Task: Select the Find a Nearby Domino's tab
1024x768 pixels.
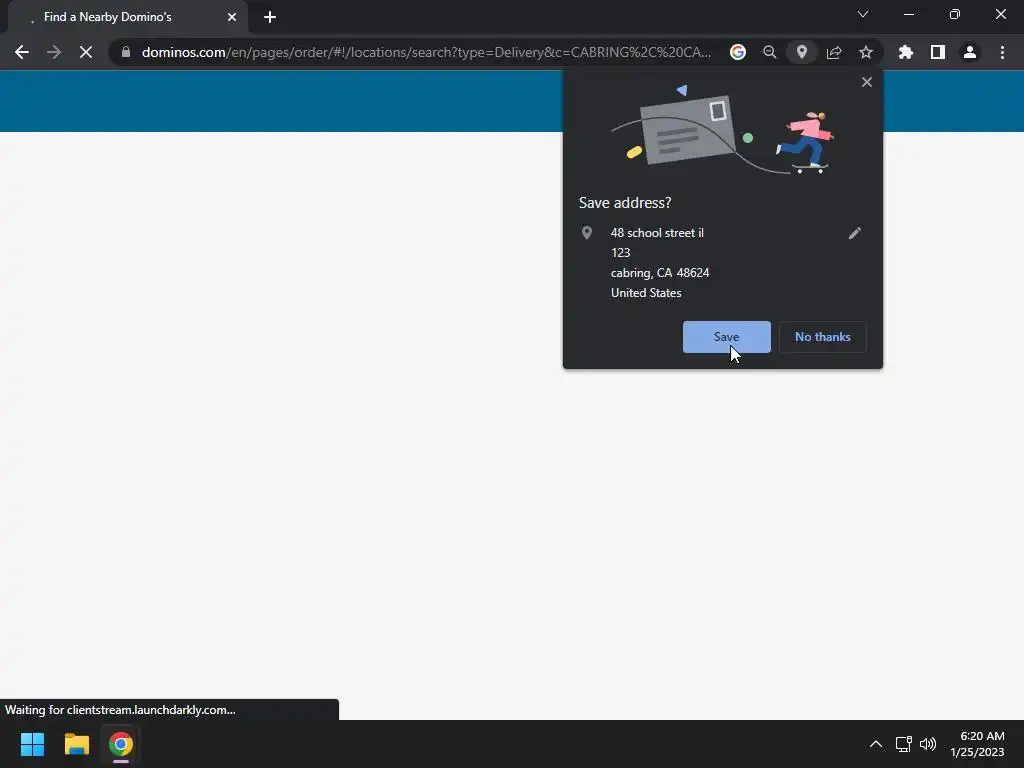Action: click(x=127, y=17)
